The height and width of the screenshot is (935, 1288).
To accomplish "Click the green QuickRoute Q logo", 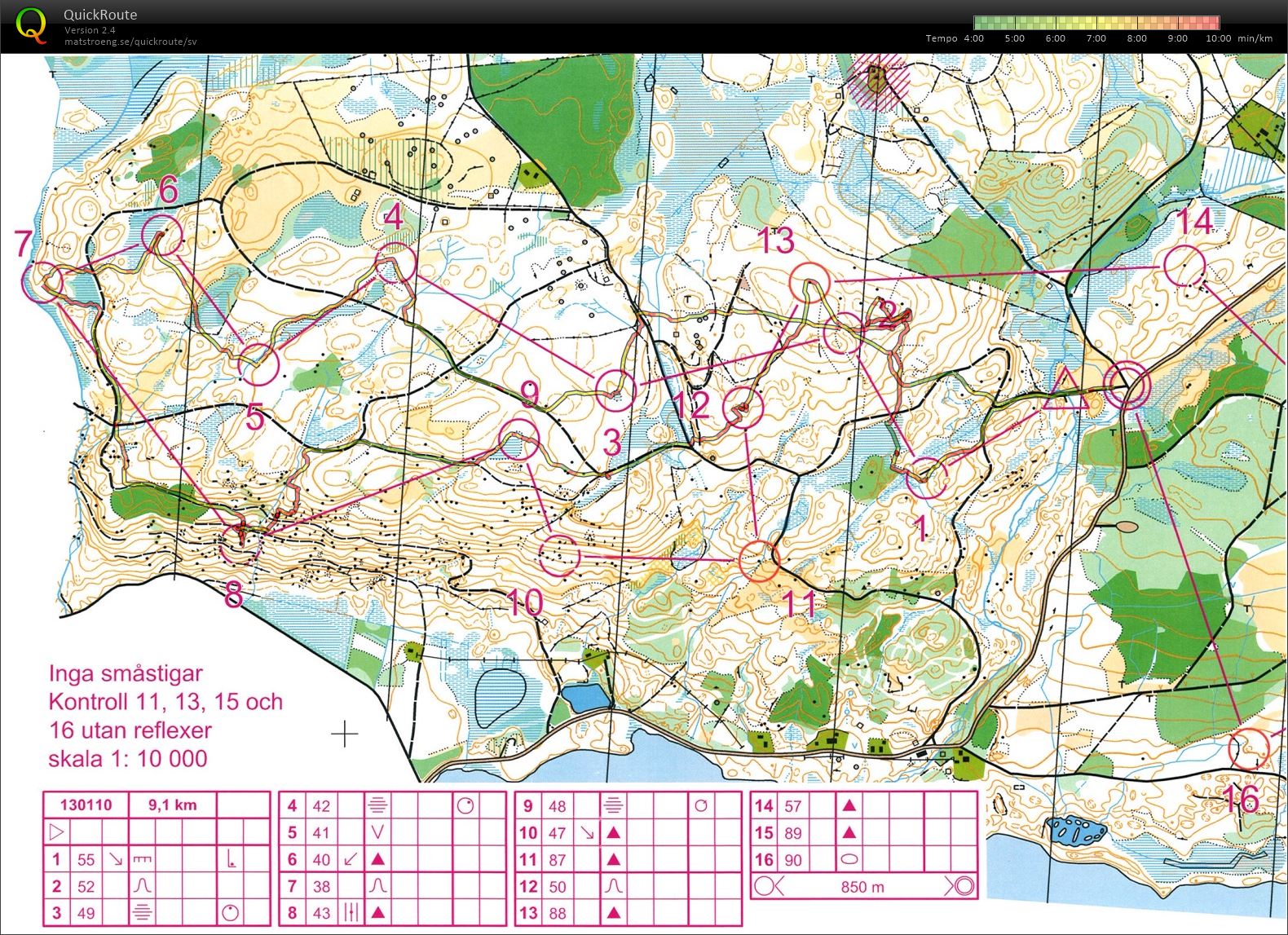I will pyautogui.click(x=31, y=24).
